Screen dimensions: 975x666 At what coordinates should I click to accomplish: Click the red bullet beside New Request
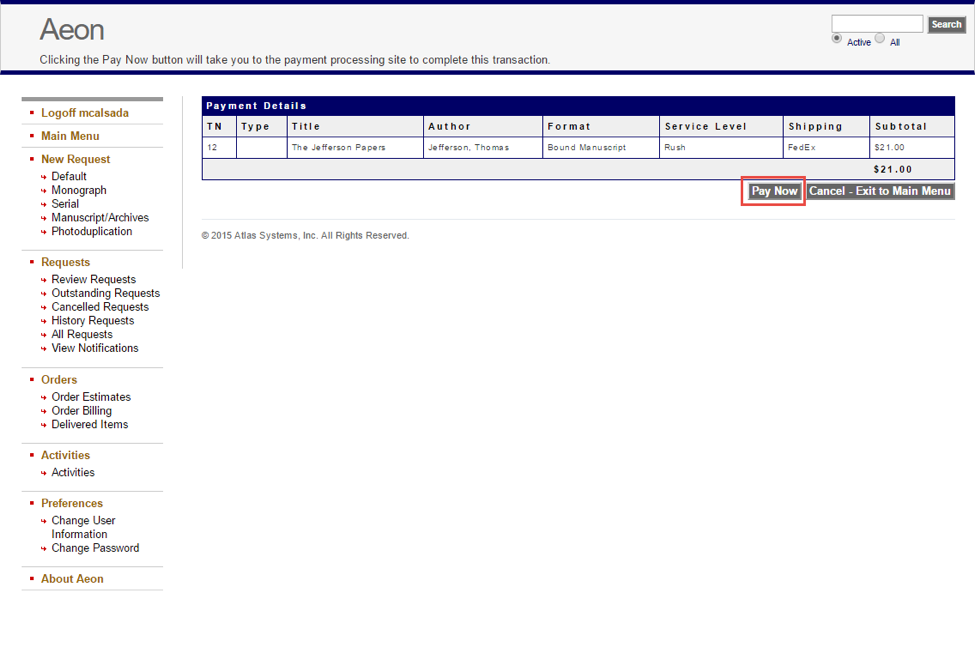point(30,159)
